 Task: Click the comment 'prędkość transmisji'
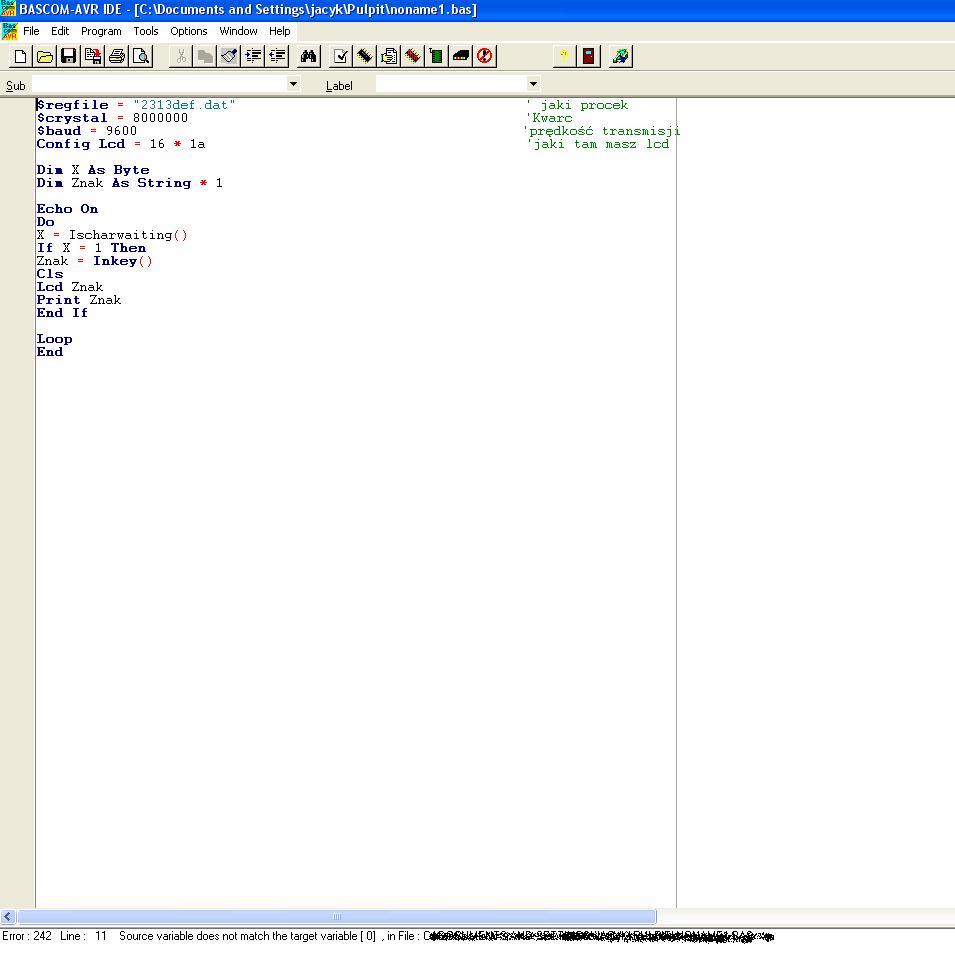point(604,131)
